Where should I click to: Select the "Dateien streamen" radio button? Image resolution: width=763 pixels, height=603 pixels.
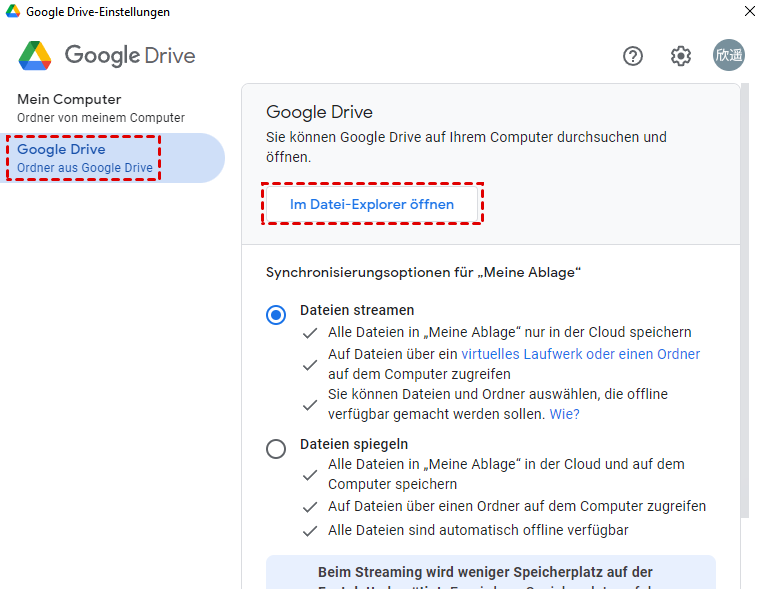point(276,315)
